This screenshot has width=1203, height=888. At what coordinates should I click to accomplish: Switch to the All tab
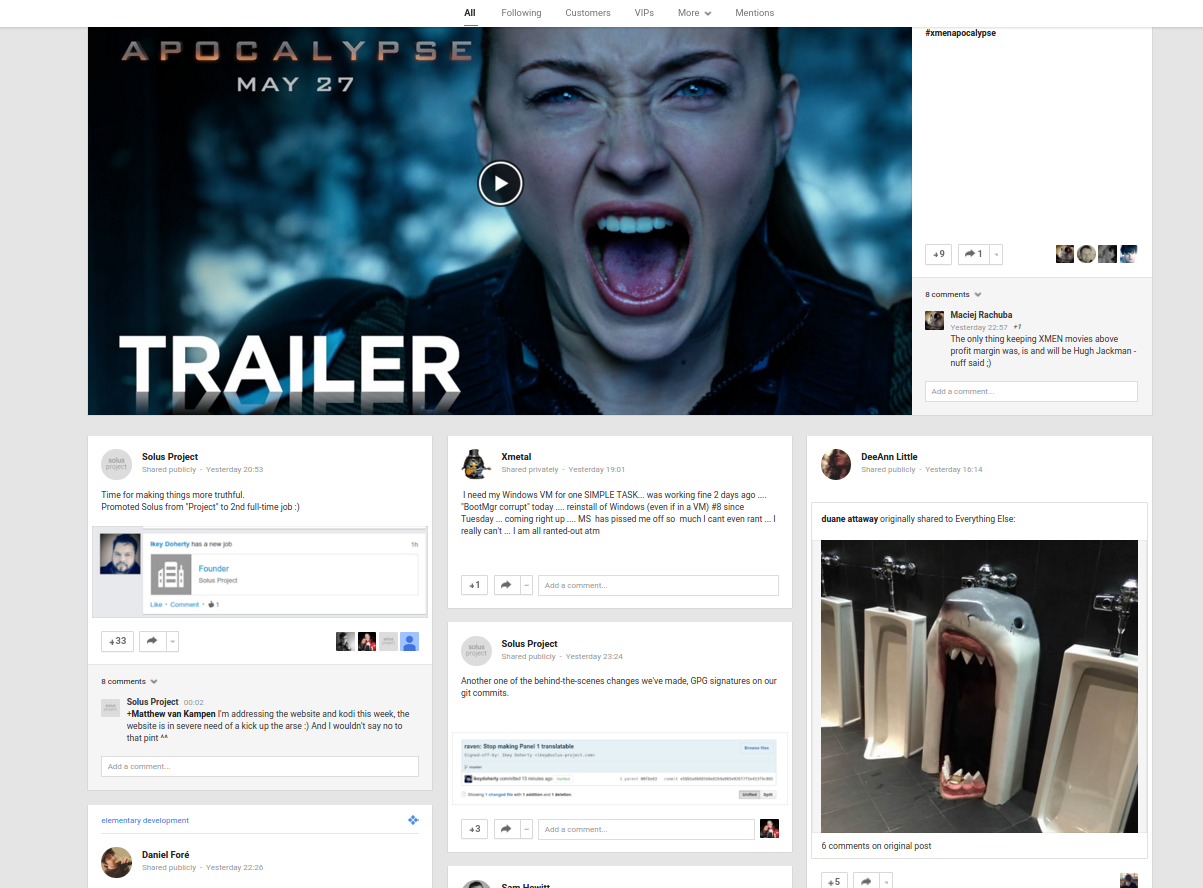(470, 13)
